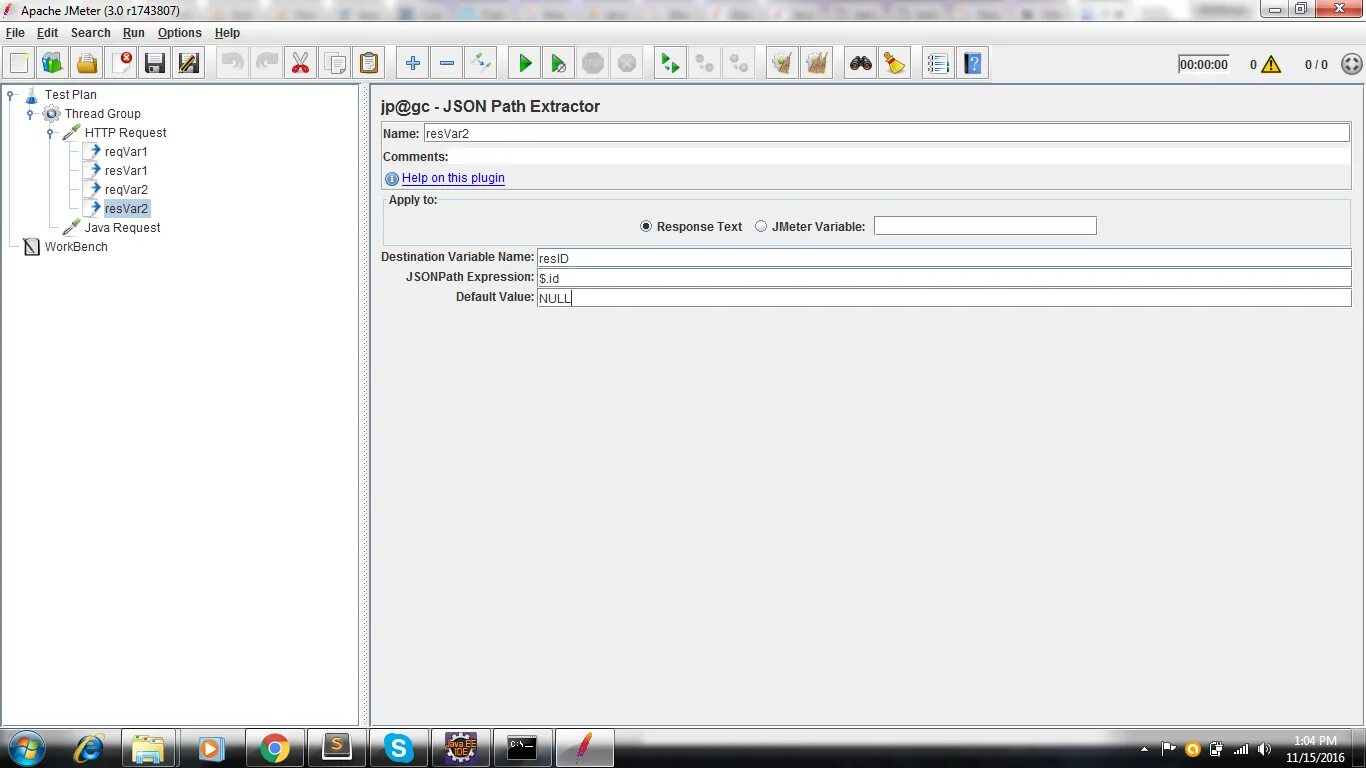This screenshot has width=1366, height=768.
Task: Select WorkBench in the tree
Action: 76,247
